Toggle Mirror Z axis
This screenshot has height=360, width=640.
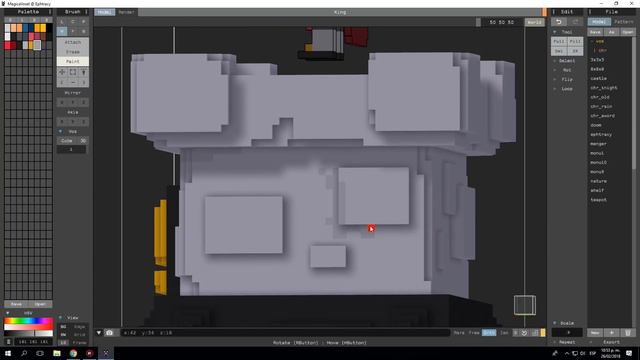click(x=84, y=102)
